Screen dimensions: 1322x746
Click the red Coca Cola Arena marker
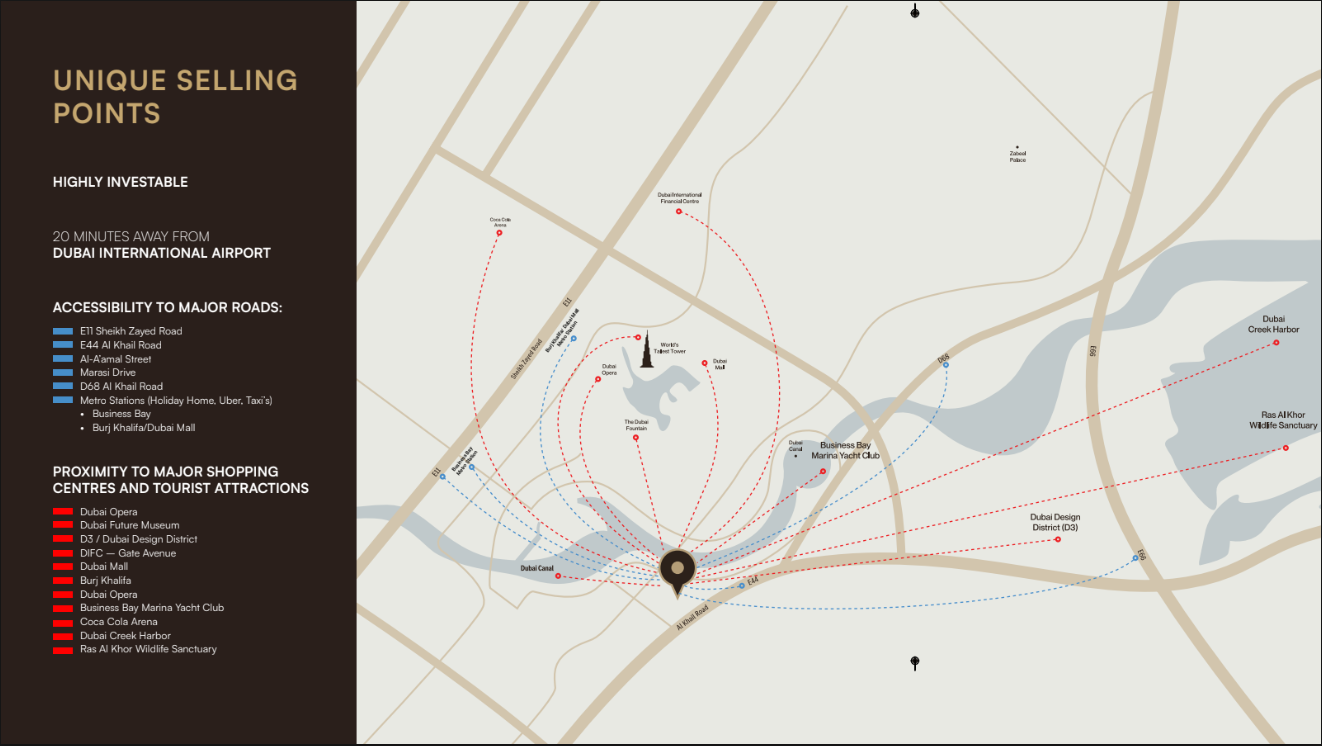pyautogui.click(x=499, y=233)
